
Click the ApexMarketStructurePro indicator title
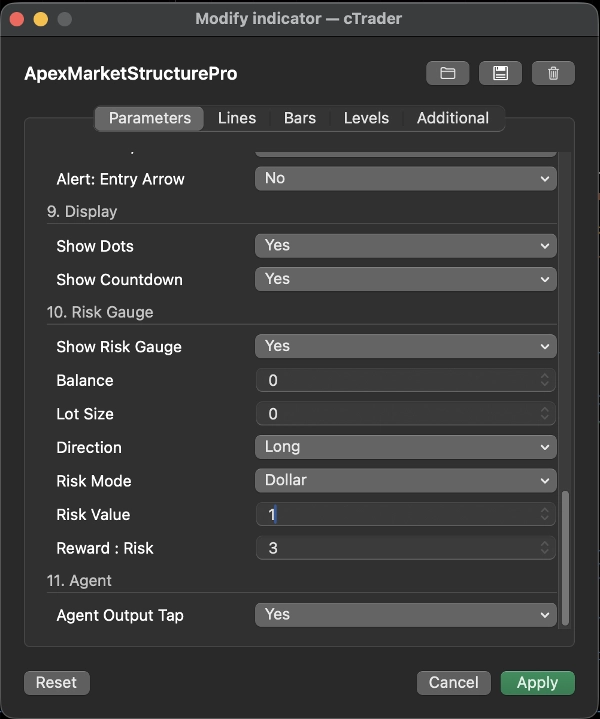[131, 73]
